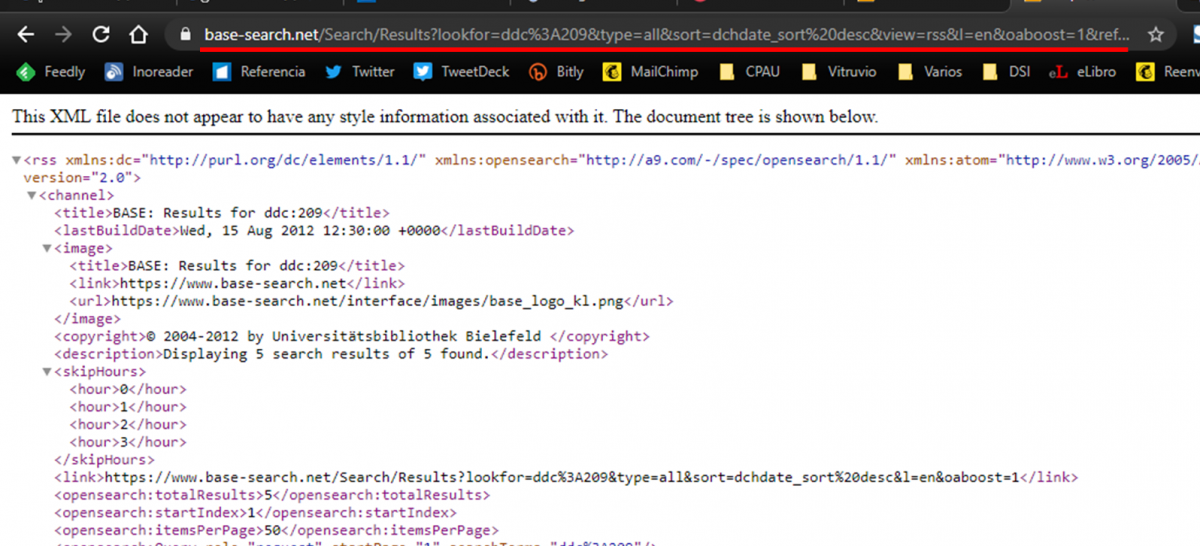Select the opensearch:startIndex line
This screenshot has width=1200, height=546.
pos(256,513)
